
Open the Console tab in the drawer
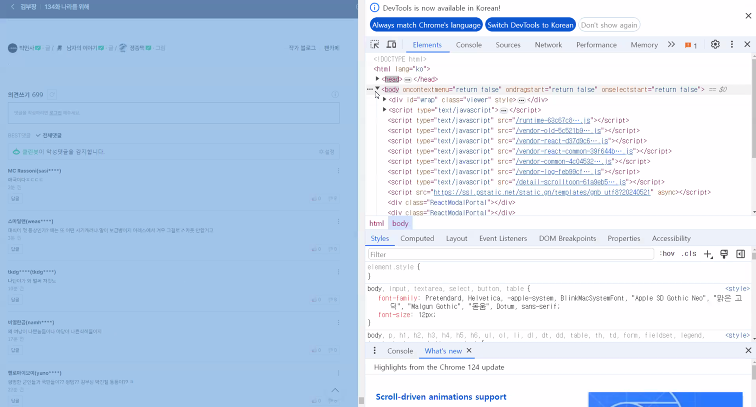(400, 351)
